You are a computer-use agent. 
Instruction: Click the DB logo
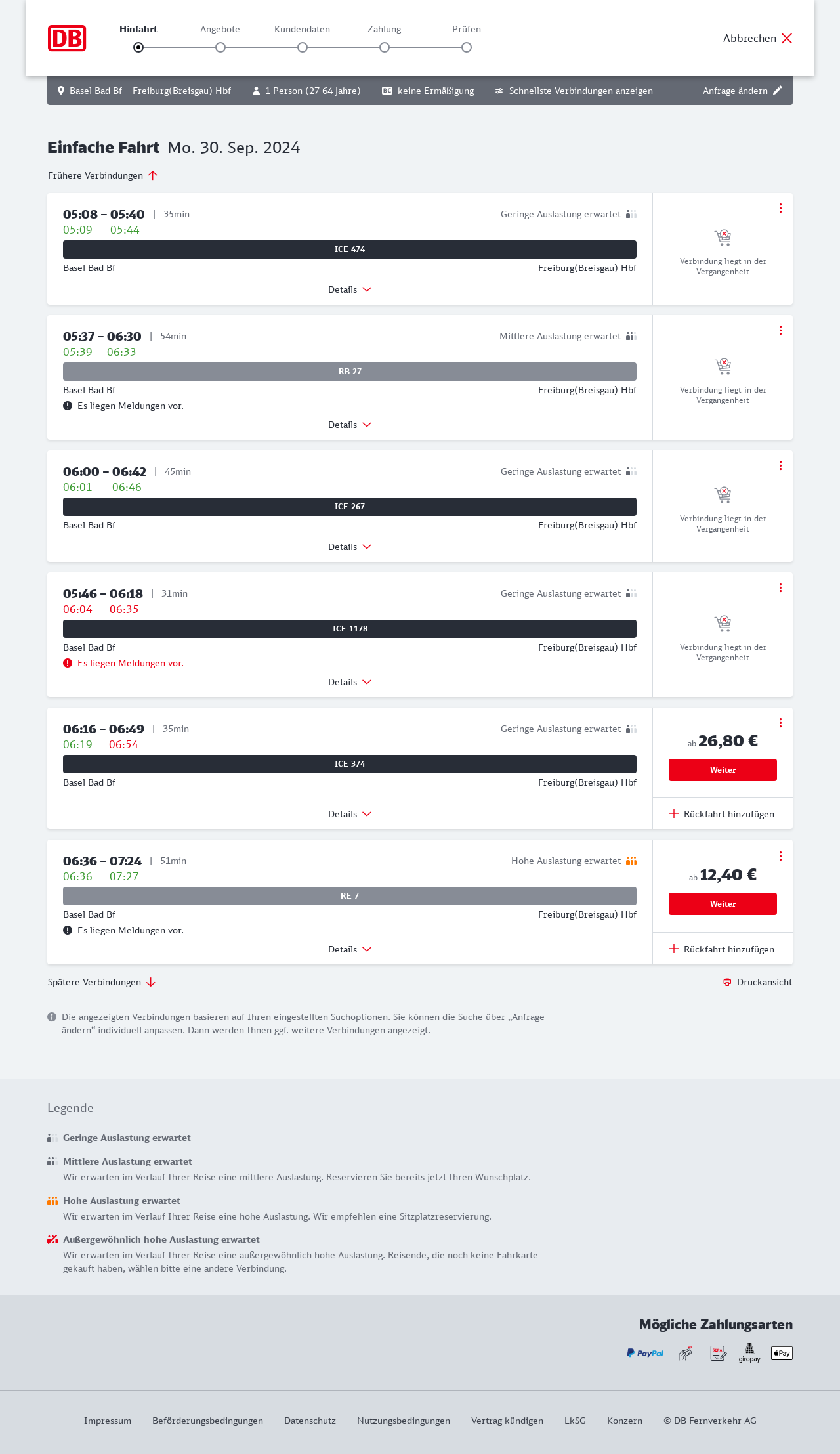[x=67, y=38]
